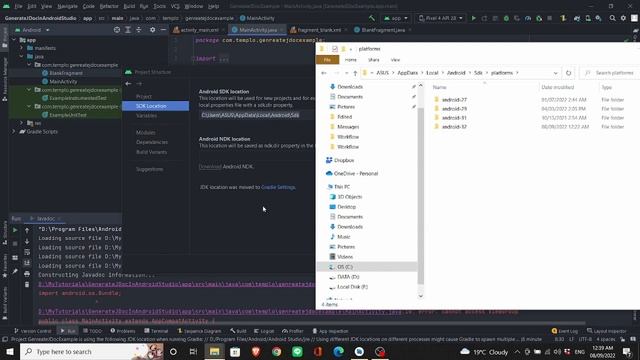Select the android-27 folder
This screenshot has height=360, width=640.
[x=454, y=100]
